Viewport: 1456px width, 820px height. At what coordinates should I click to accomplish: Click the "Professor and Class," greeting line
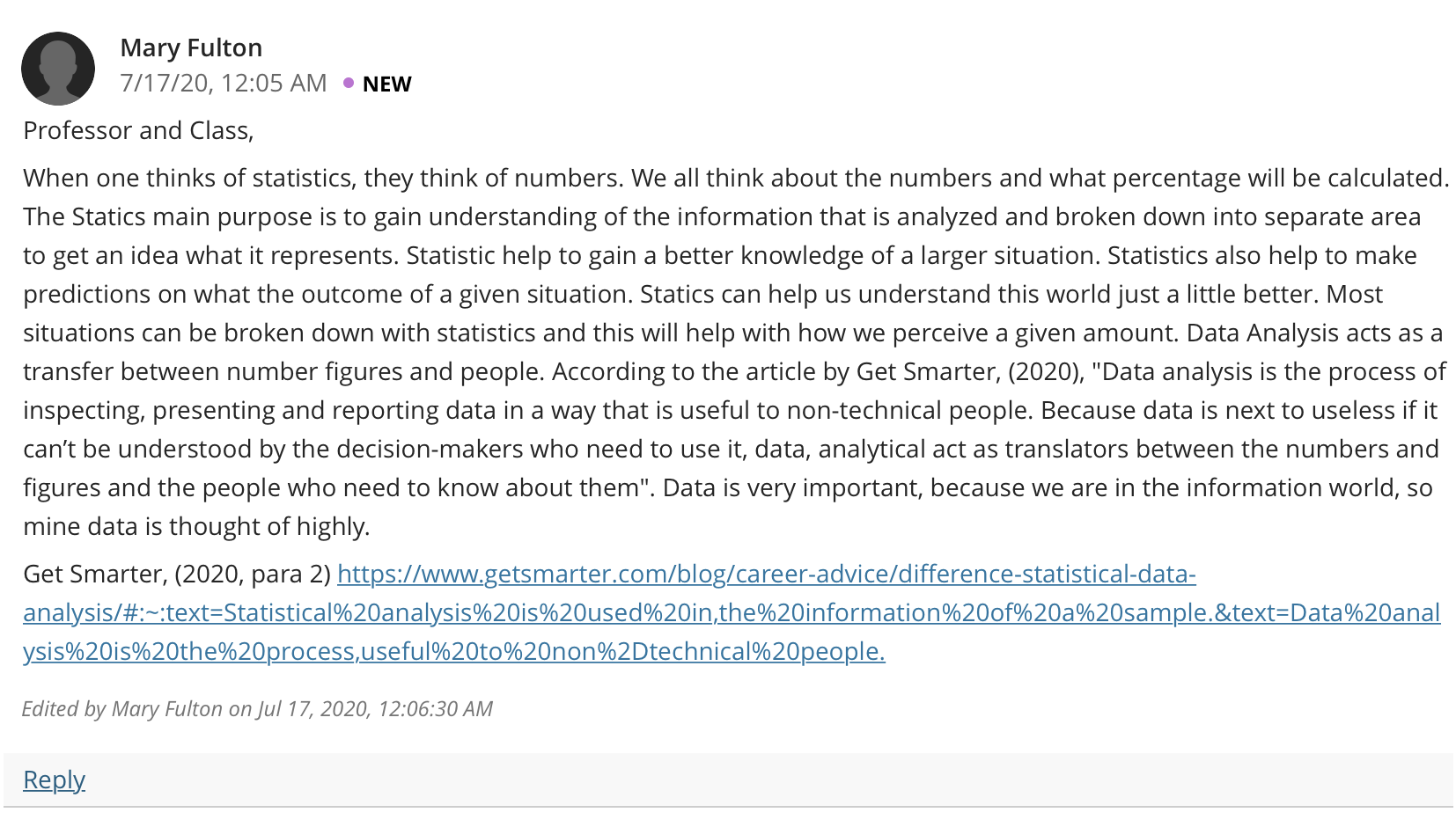point(138,130)
